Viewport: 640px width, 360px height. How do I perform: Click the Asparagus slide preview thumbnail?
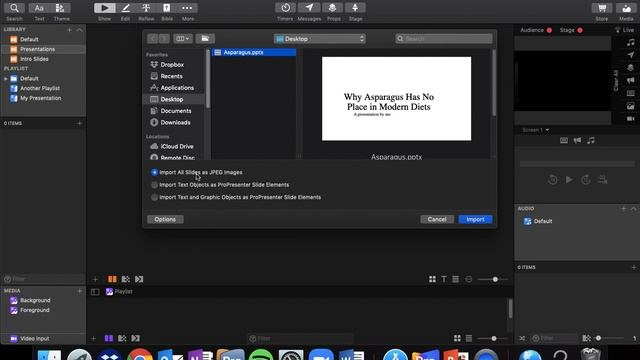pos(396,99)
